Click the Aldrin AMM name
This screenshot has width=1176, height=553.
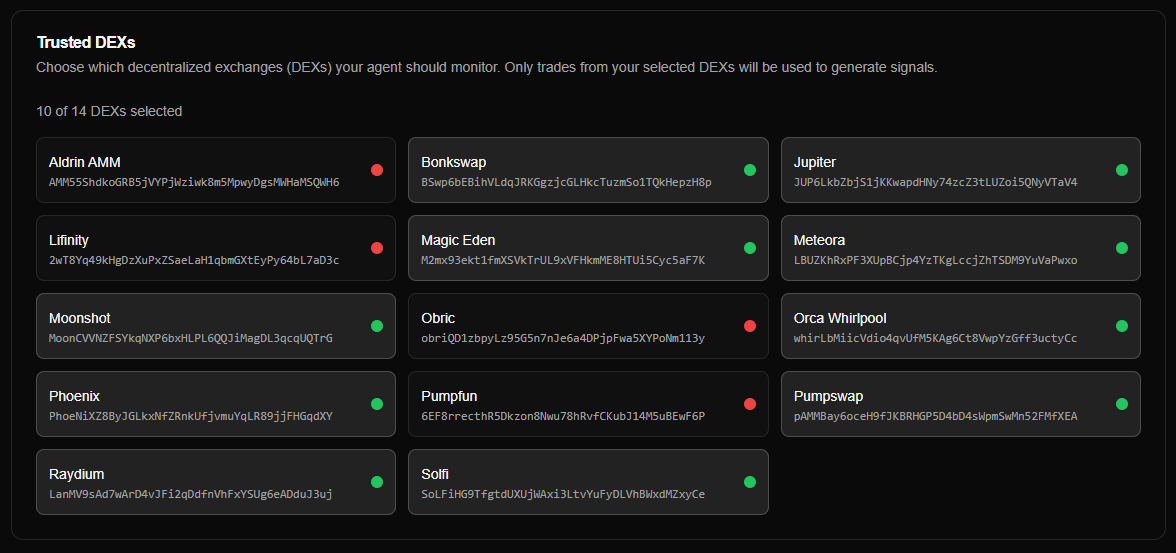pos(85,162)
